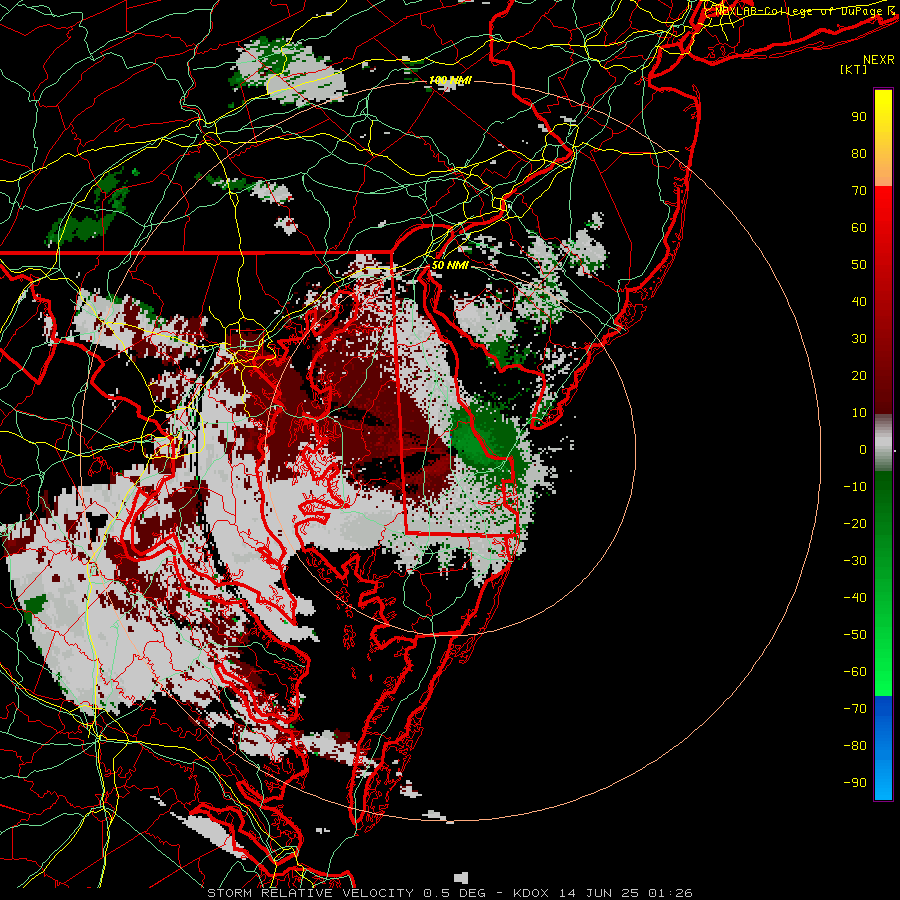Click the 50 NMI range ring label
This screenshot has width=900, height=900.
450,265
